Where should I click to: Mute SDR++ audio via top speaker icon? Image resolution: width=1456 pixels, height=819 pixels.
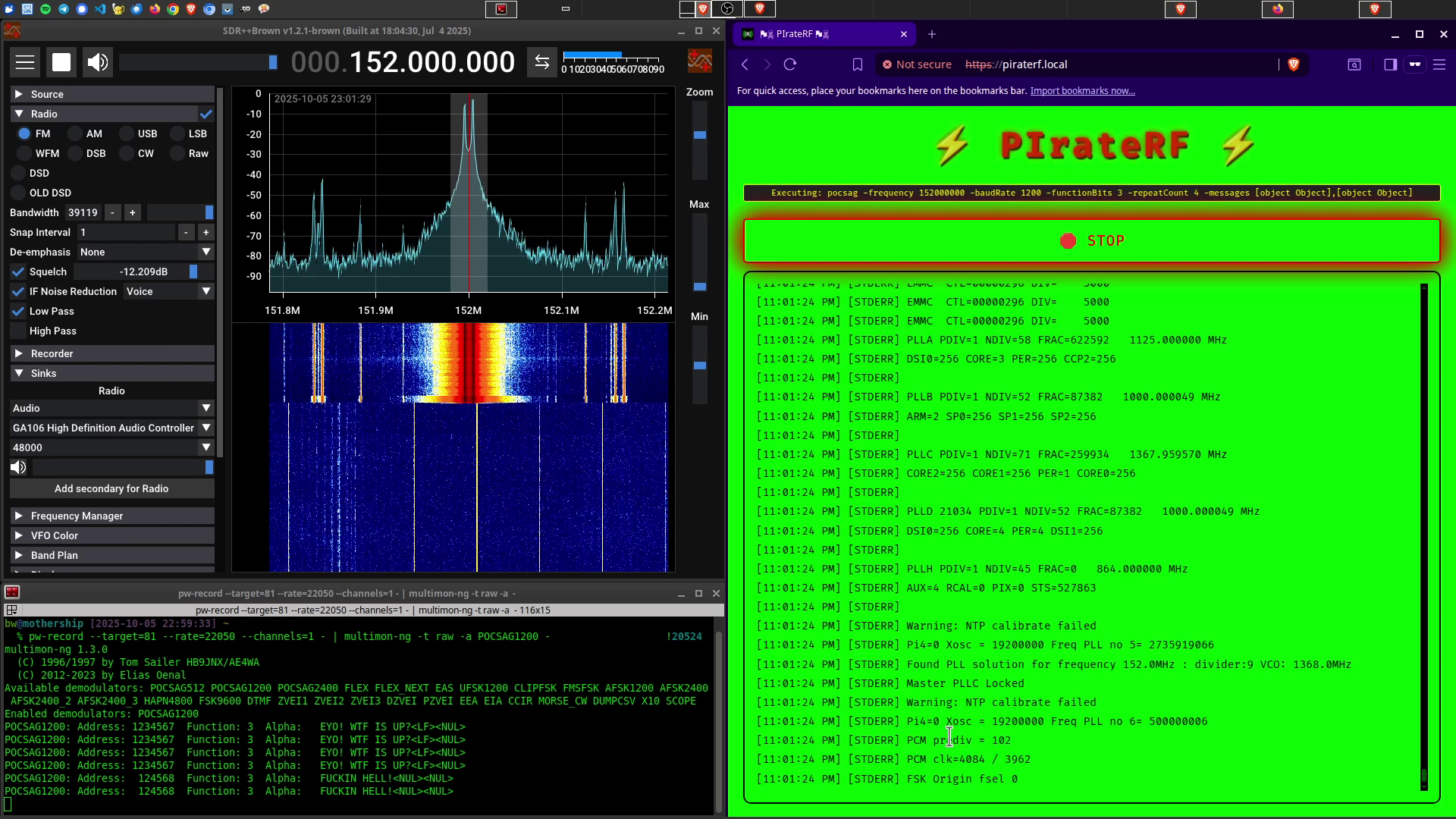pos(98,62)
